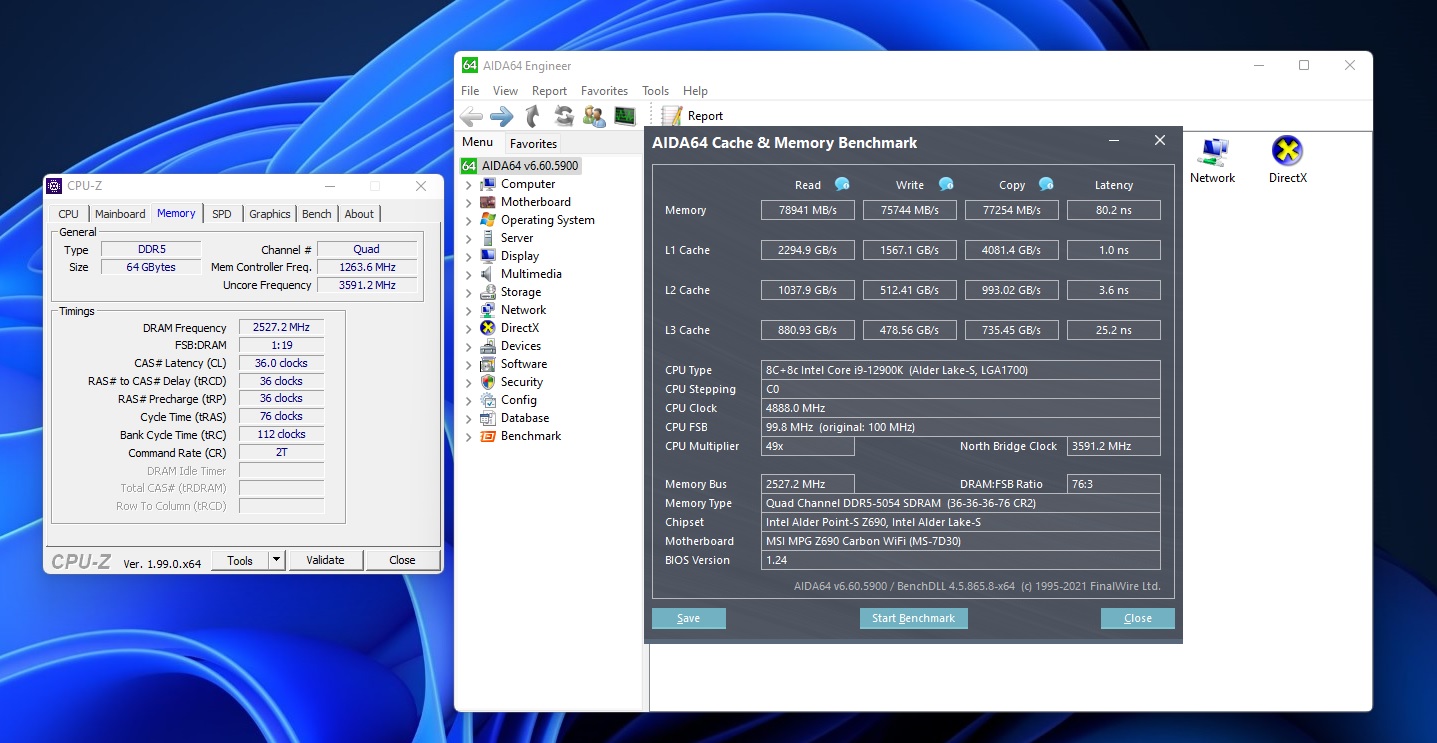The width and height of the screenshot is (1437, 743).
Task: Click the Report toolbar label
Action: pos(705,116)
